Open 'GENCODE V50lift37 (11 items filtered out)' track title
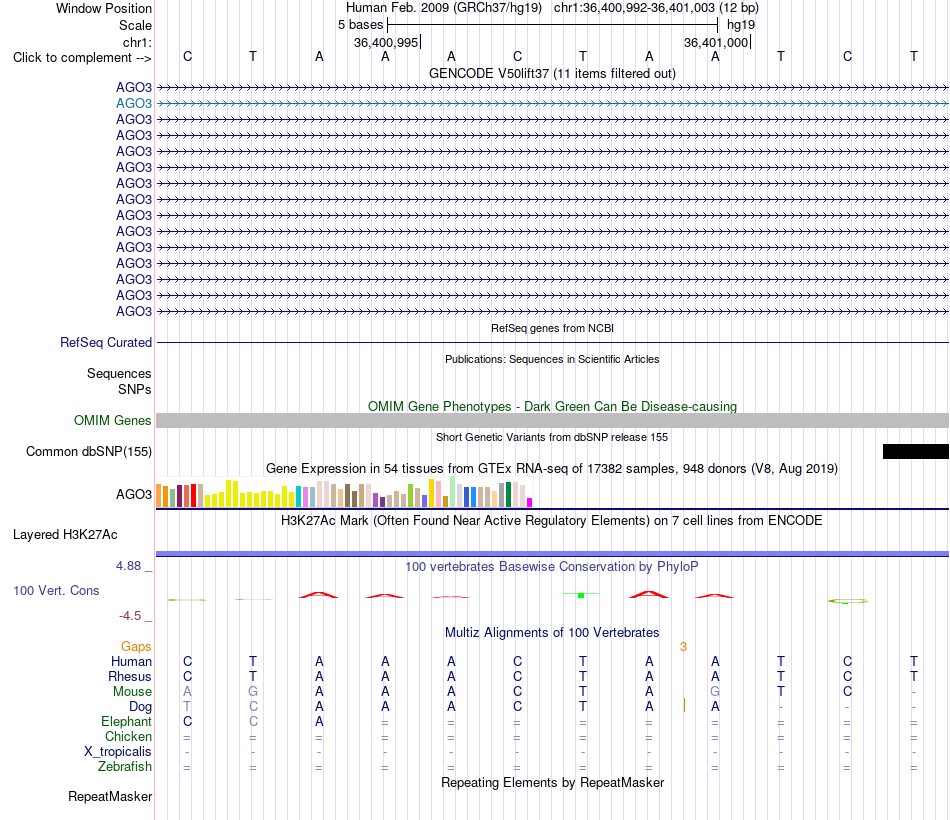The image size is (950, 820). [552, 73]
